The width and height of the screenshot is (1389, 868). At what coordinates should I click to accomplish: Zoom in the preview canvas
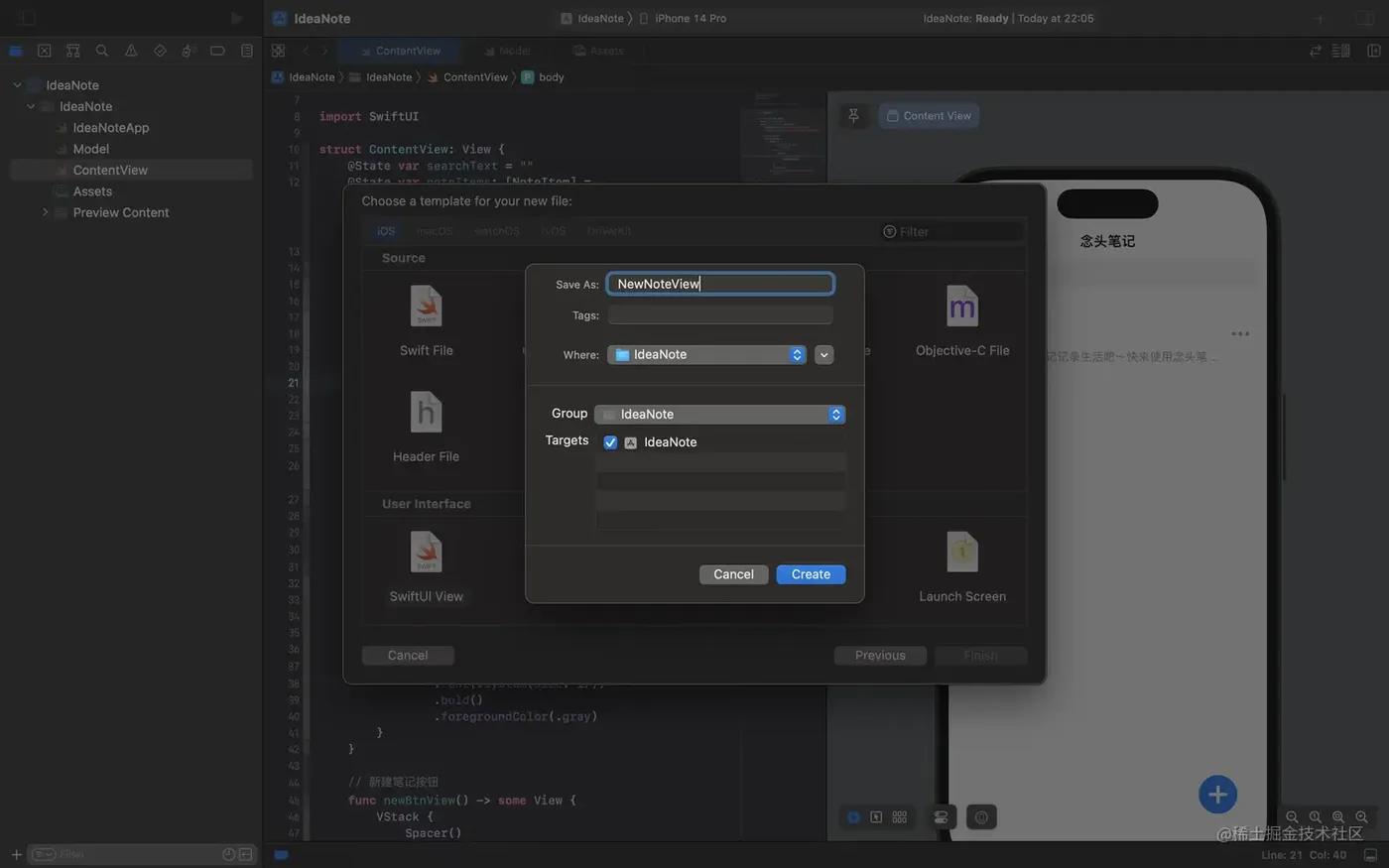coord(1361,817)
